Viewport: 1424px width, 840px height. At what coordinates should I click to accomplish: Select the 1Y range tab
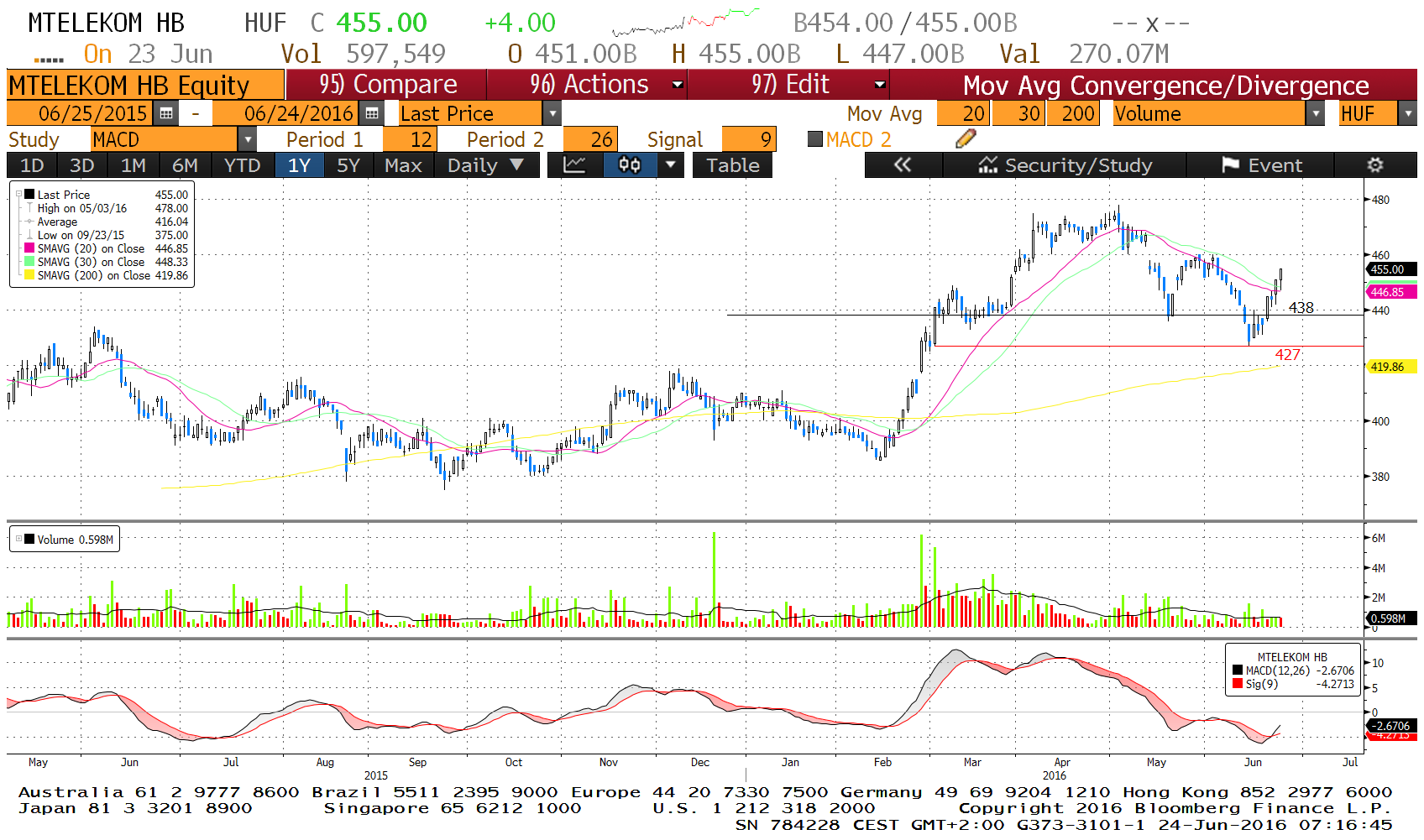click(x=300, y=165)
